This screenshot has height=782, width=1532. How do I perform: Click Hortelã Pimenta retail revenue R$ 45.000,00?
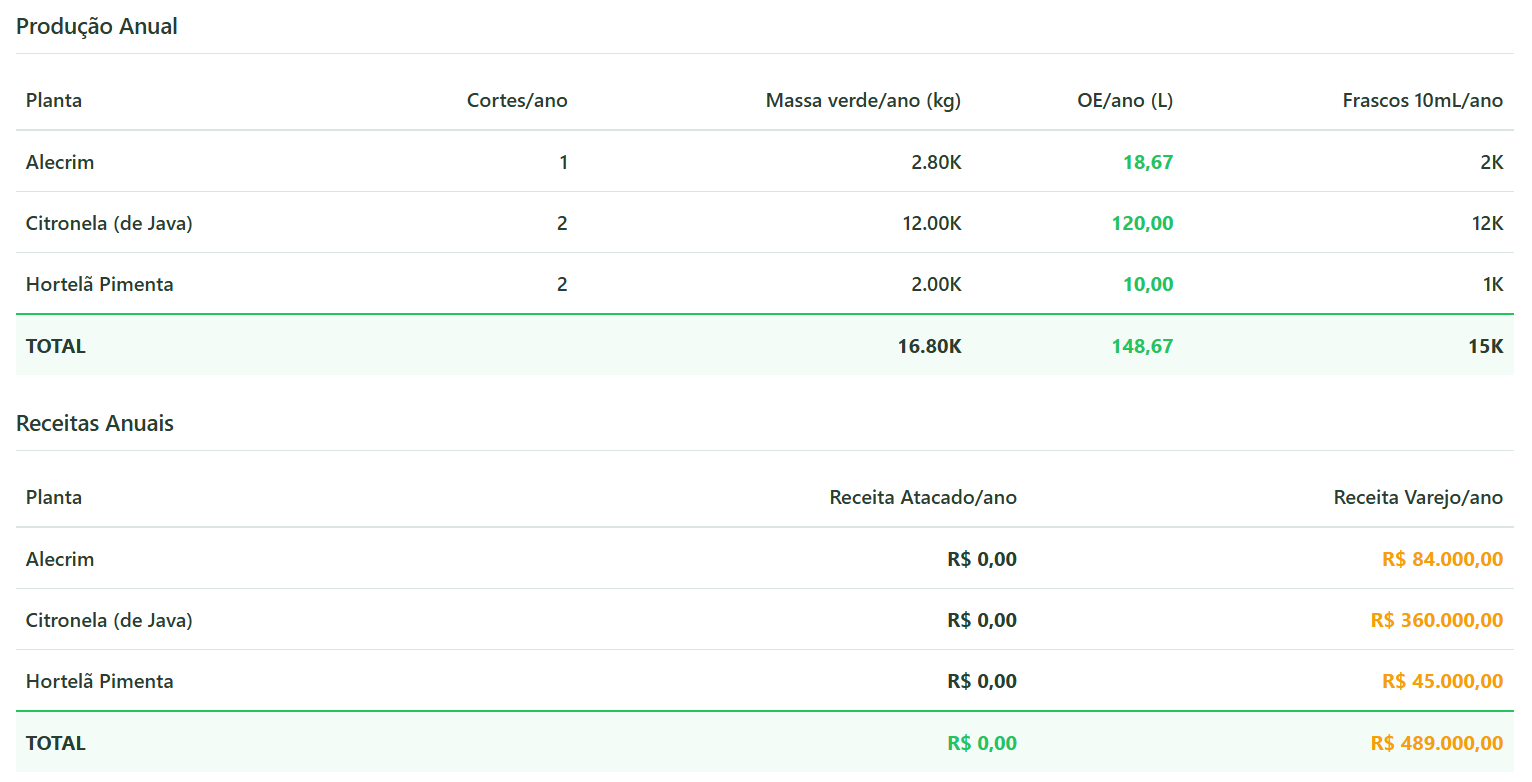click(x=1442, y=681)
